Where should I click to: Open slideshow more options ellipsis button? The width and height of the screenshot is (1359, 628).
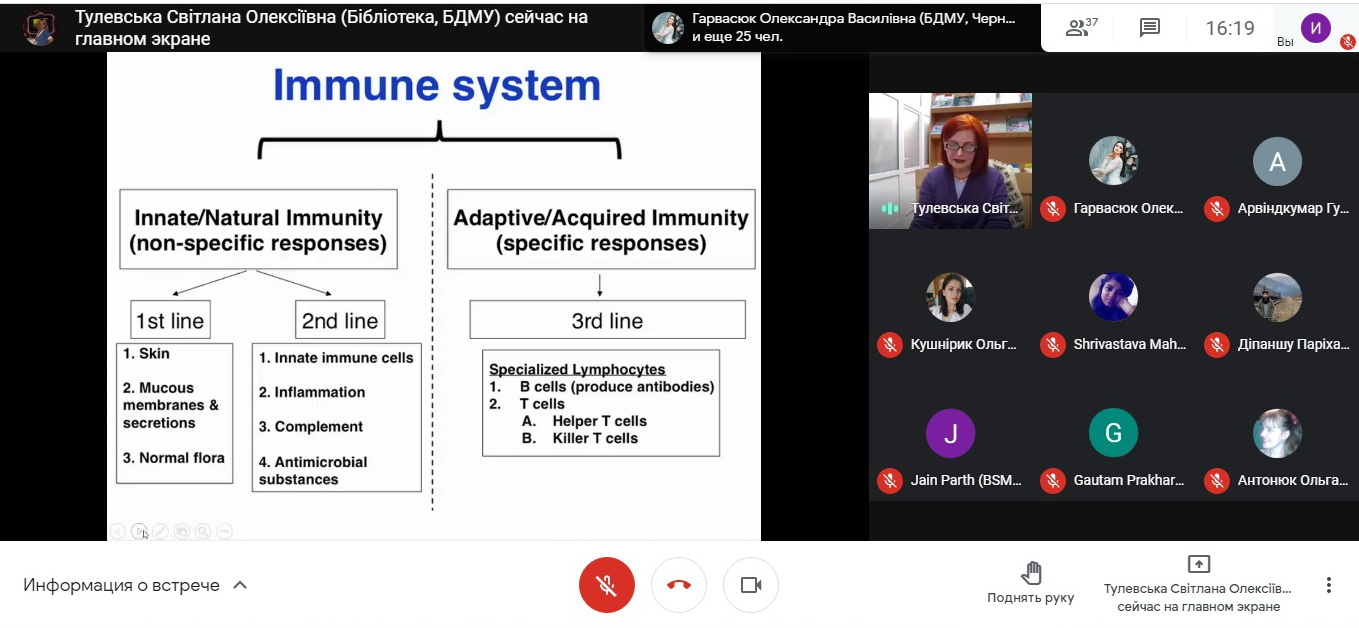(x=224, y=532)
